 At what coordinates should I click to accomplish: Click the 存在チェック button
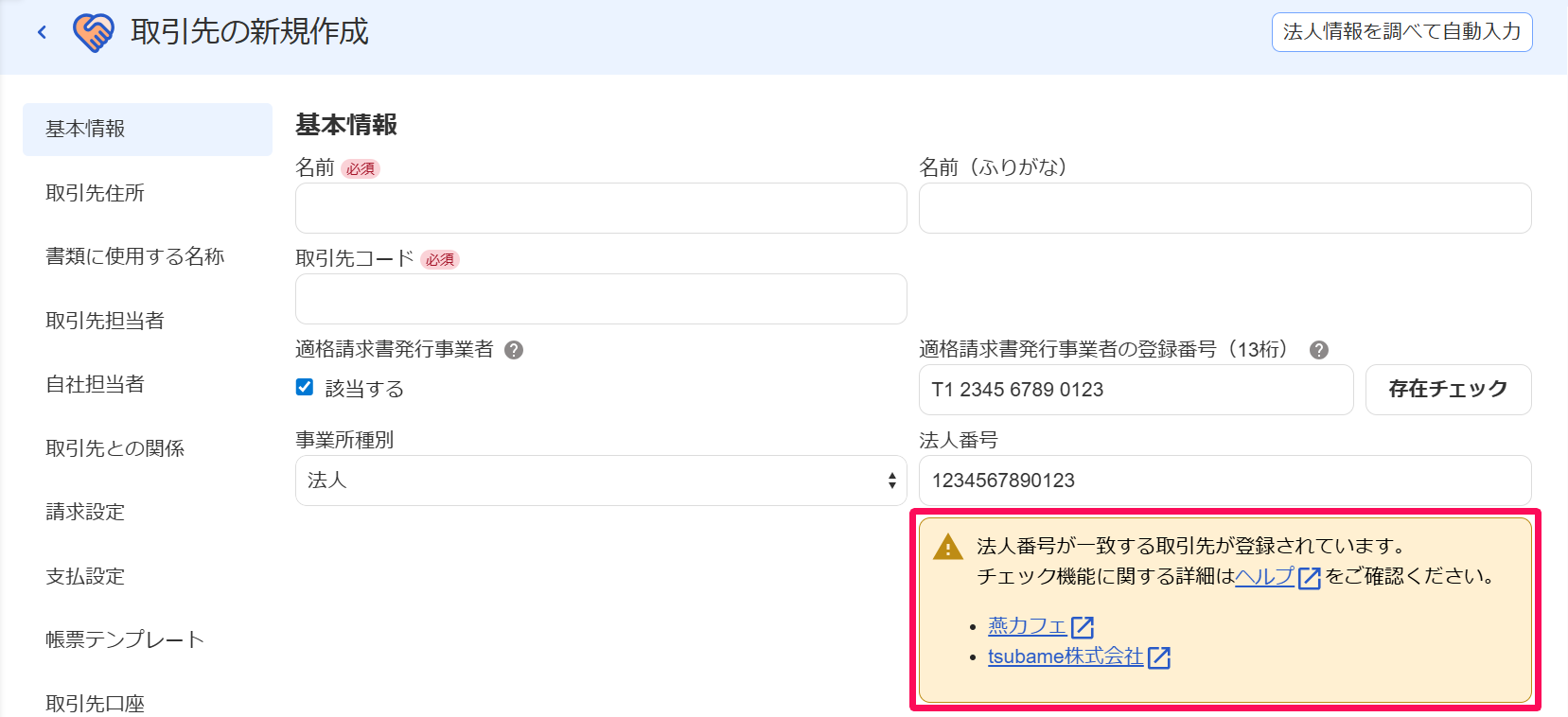tap(1448, 390)
